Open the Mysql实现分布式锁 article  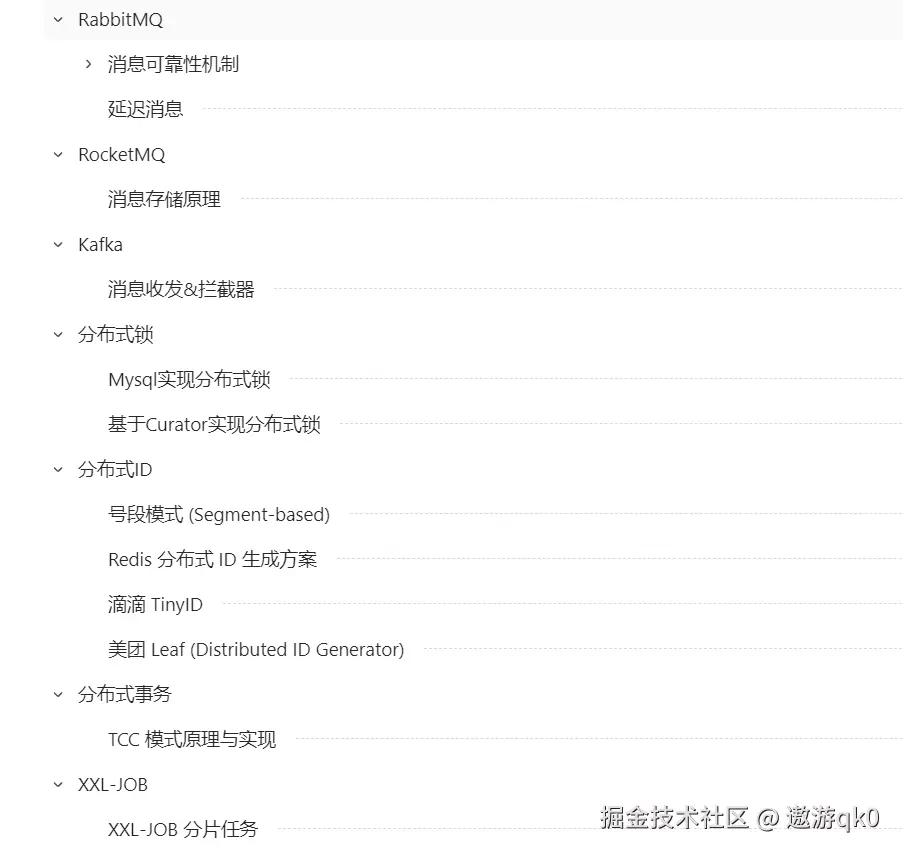[189, 380]
